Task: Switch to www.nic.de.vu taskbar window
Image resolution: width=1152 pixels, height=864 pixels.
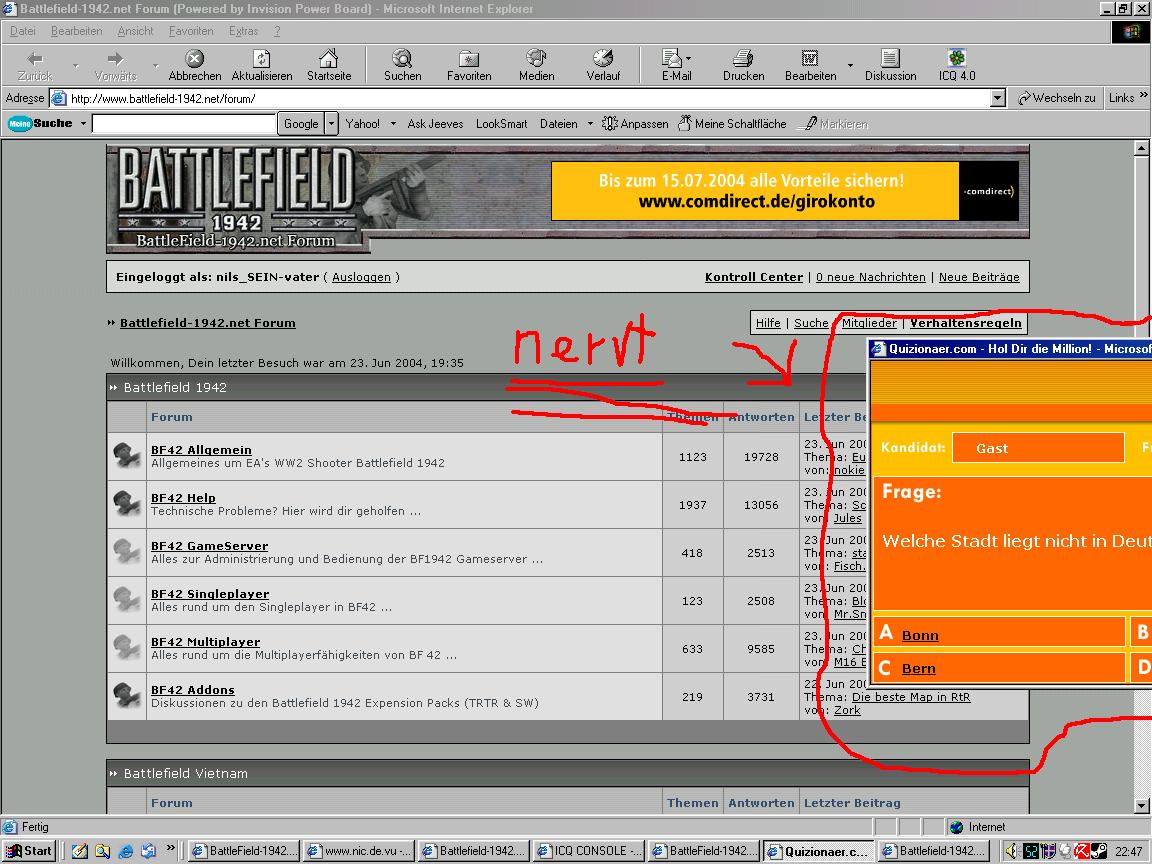Action: [x=359, y=851]
